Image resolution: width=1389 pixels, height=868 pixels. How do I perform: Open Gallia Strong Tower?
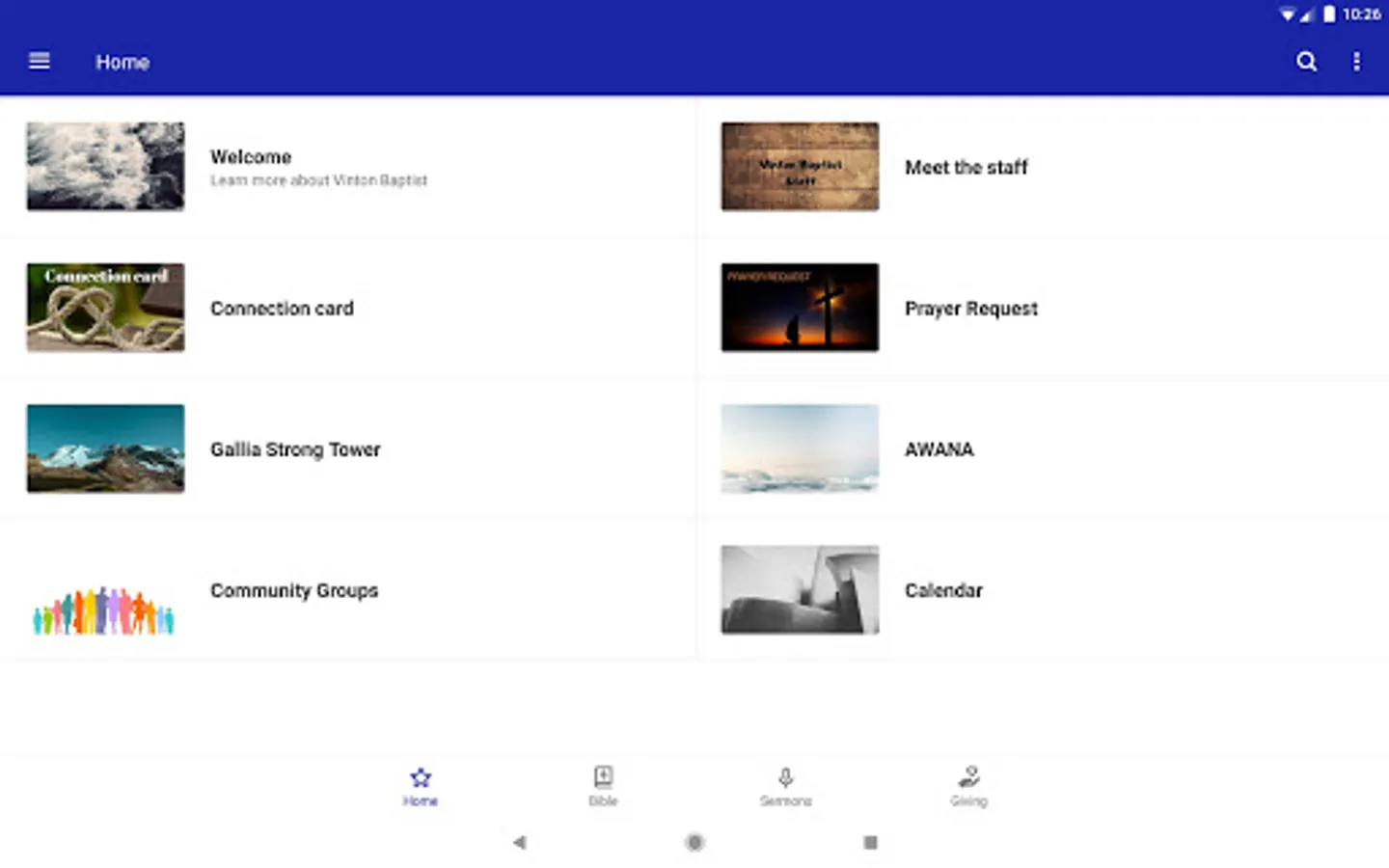click(295, 448)
